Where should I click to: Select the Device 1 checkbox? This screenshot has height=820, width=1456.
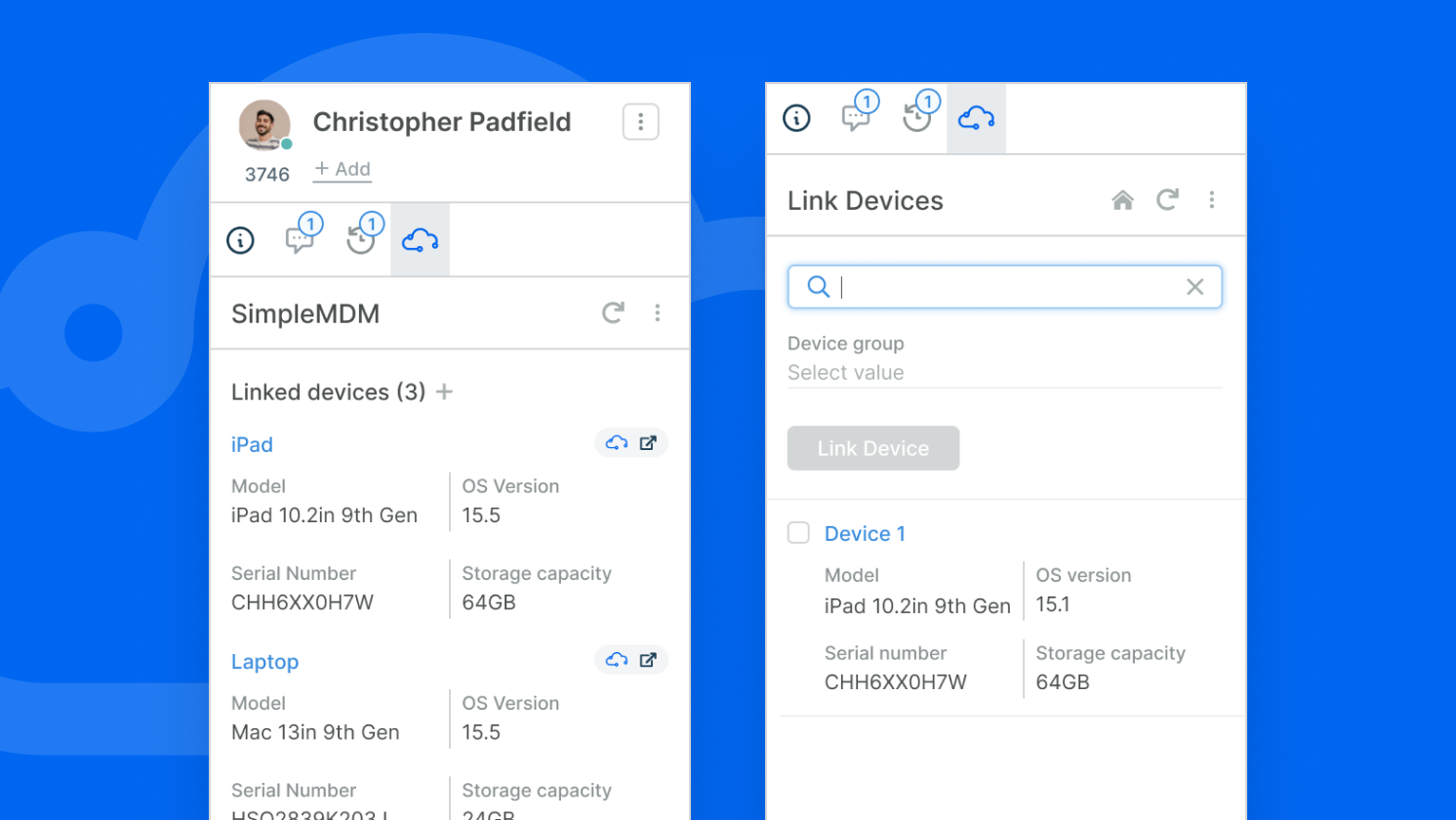point(798,533)
